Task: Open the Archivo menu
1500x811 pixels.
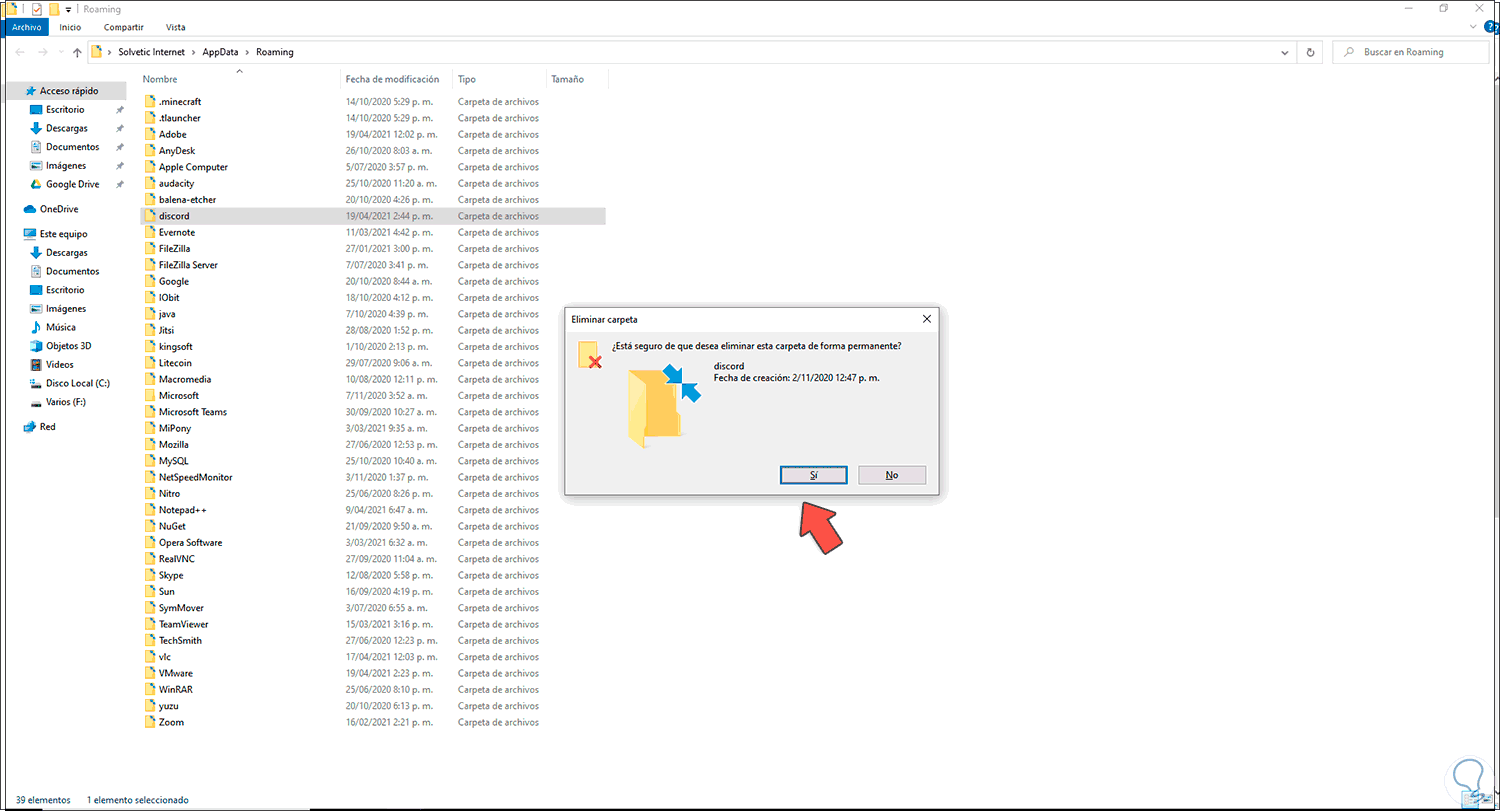Action: tap(26, 27)
